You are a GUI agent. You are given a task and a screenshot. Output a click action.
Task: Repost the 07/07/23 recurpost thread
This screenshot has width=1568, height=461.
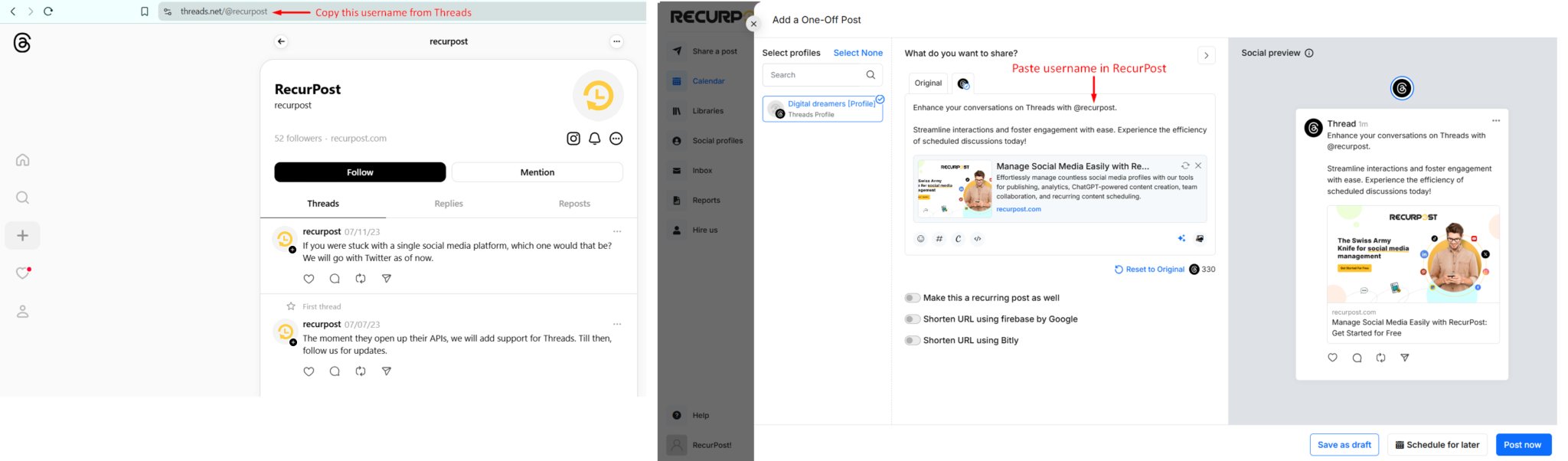[361, 371]
